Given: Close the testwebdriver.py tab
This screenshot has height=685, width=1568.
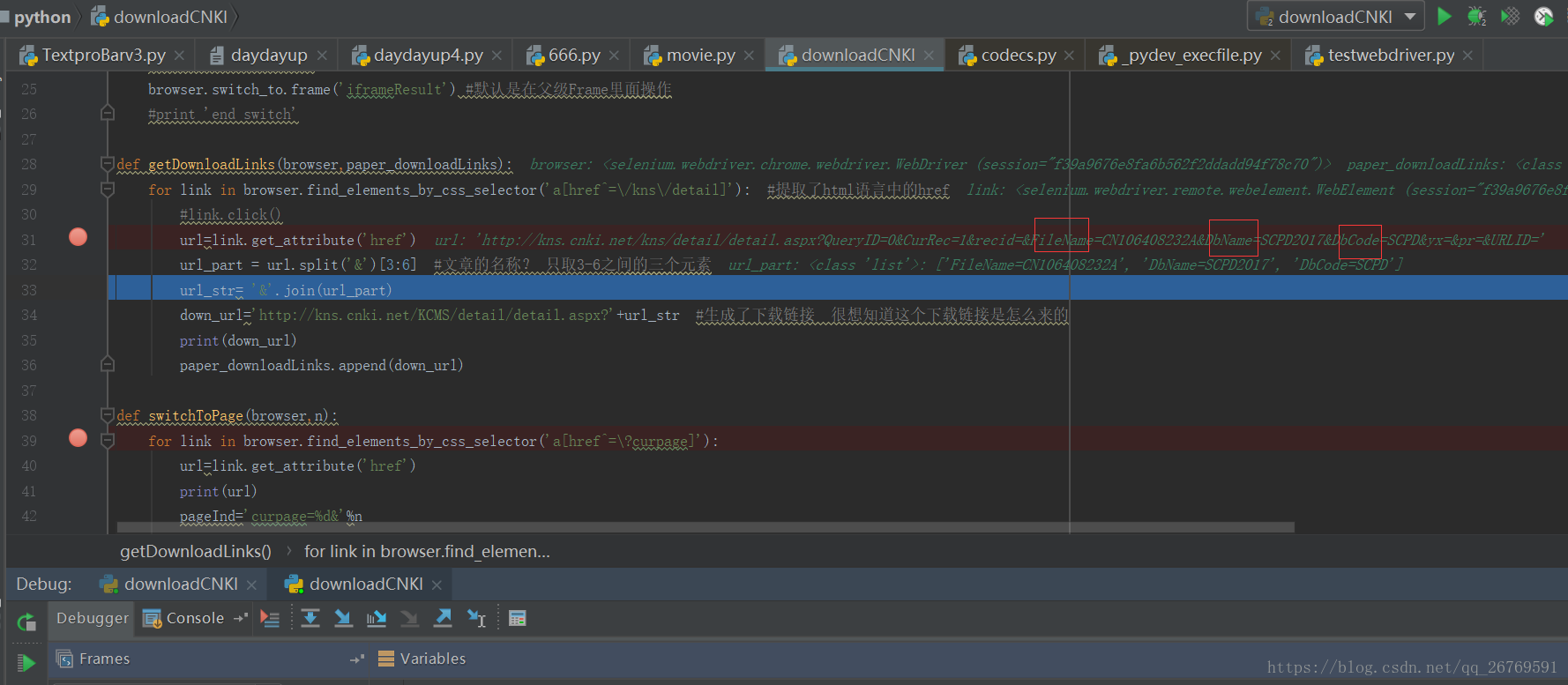Looking at the screenshot, I should [1467, 56].
